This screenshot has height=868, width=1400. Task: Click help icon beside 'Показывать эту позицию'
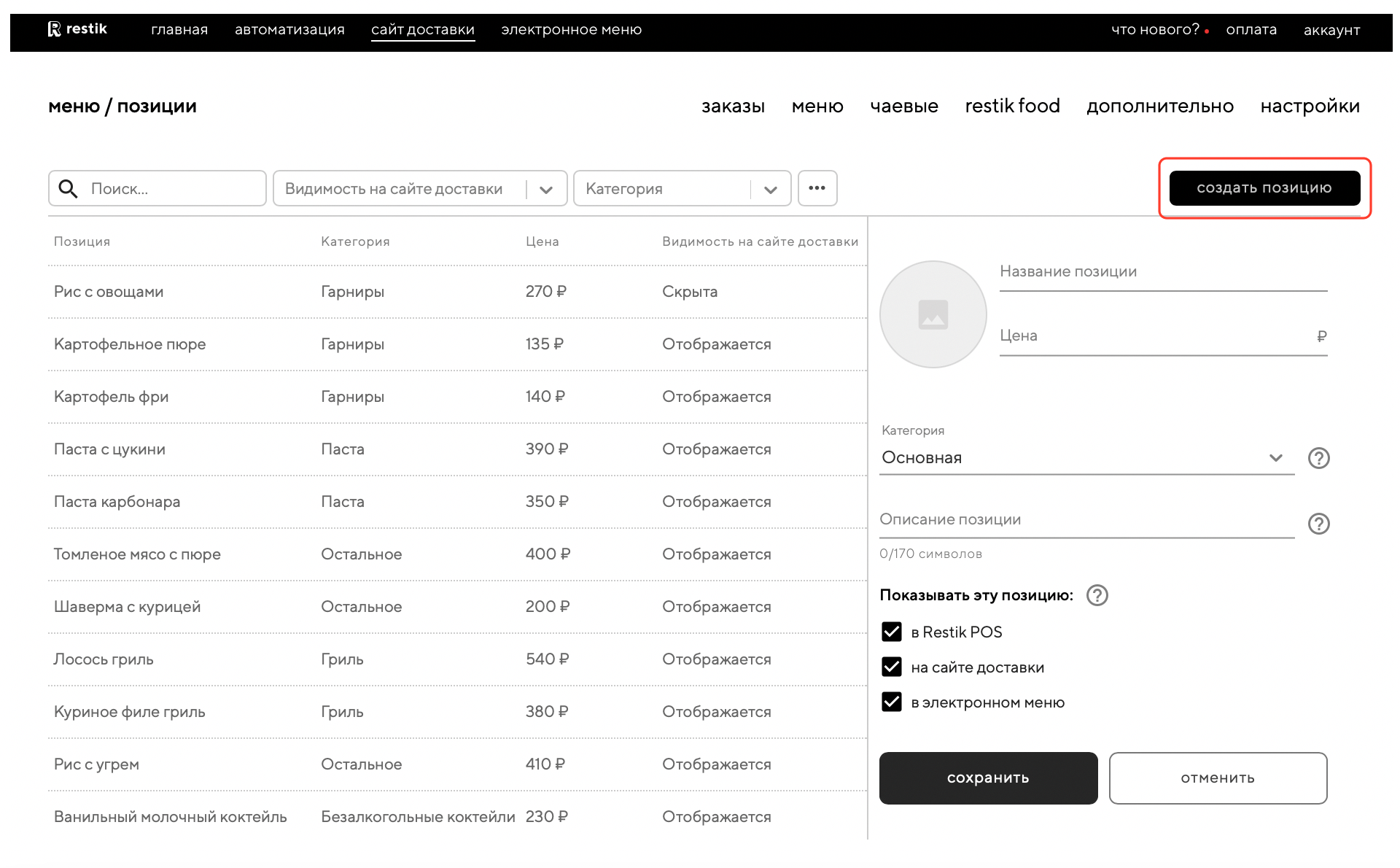pos(1097,595)
